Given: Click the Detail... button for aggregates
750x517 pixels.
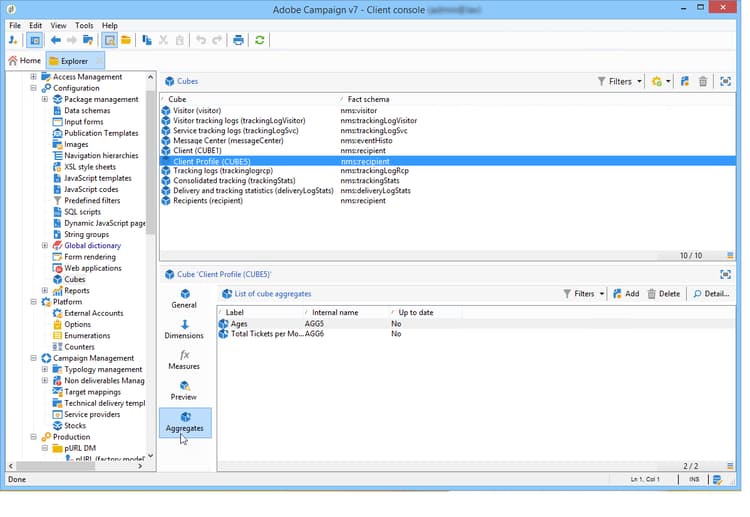Looking at the screenshot, I should pos(711,294).
